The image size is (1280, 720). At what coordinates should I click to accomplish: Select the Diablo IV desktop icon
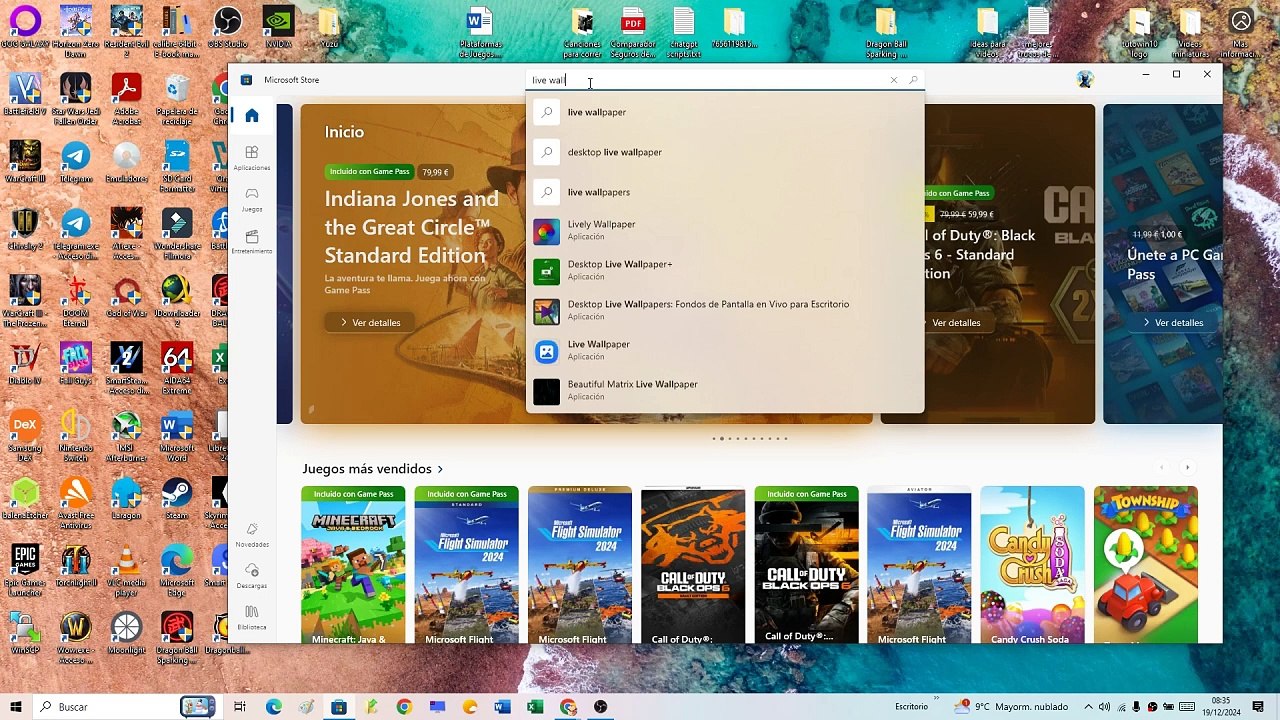tap(25, 365)
